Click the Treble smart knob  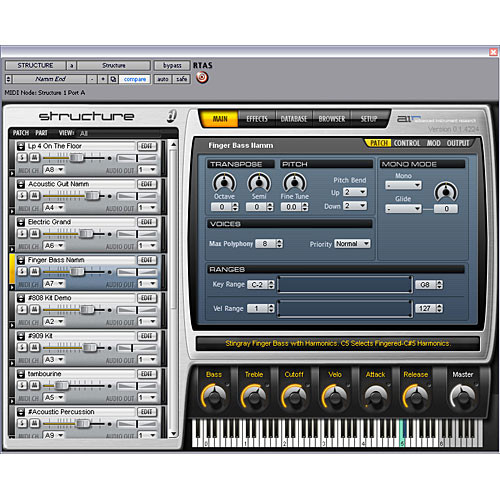tap(254, 396)
